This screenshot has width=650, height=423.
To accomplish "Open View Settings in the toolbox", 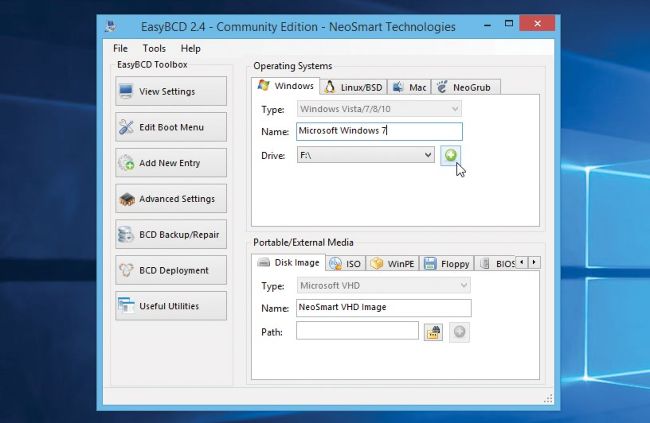I will [170, 91].
